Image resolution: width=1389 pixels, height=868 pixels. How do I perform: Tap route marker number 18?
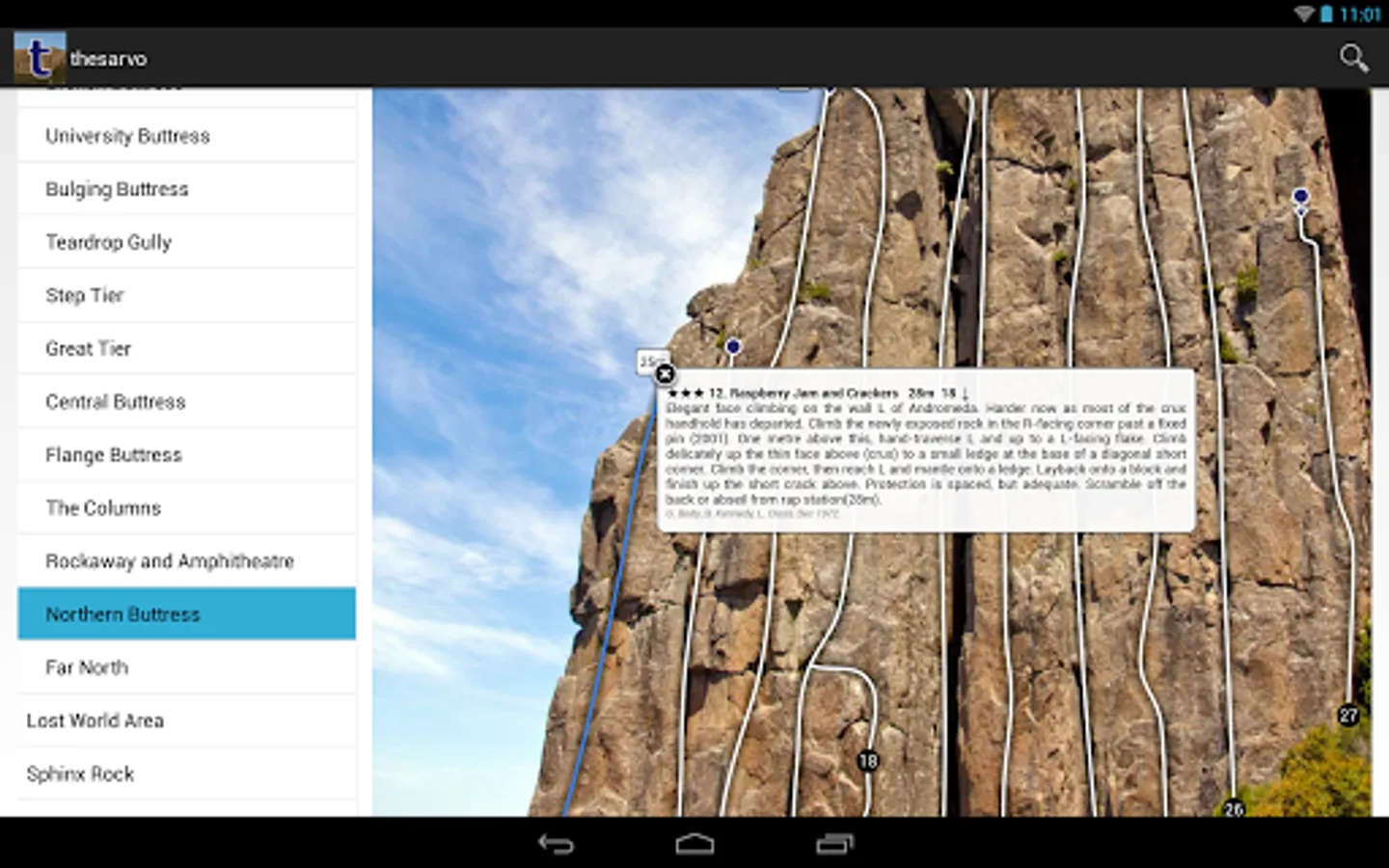click(868, 761)
